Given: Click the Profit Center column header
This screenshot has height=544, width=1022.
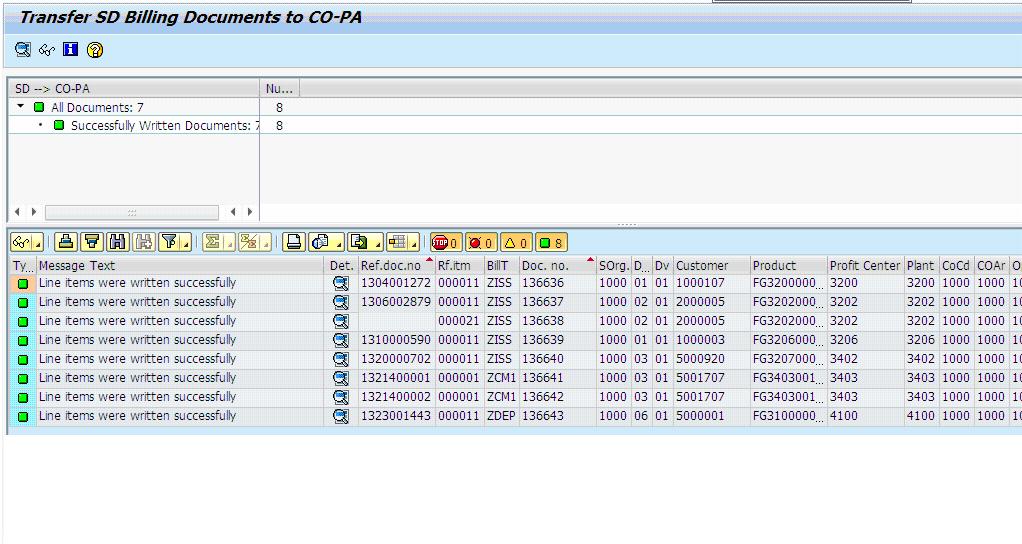Looking at the screenshot, I should [x=864, y=265].
